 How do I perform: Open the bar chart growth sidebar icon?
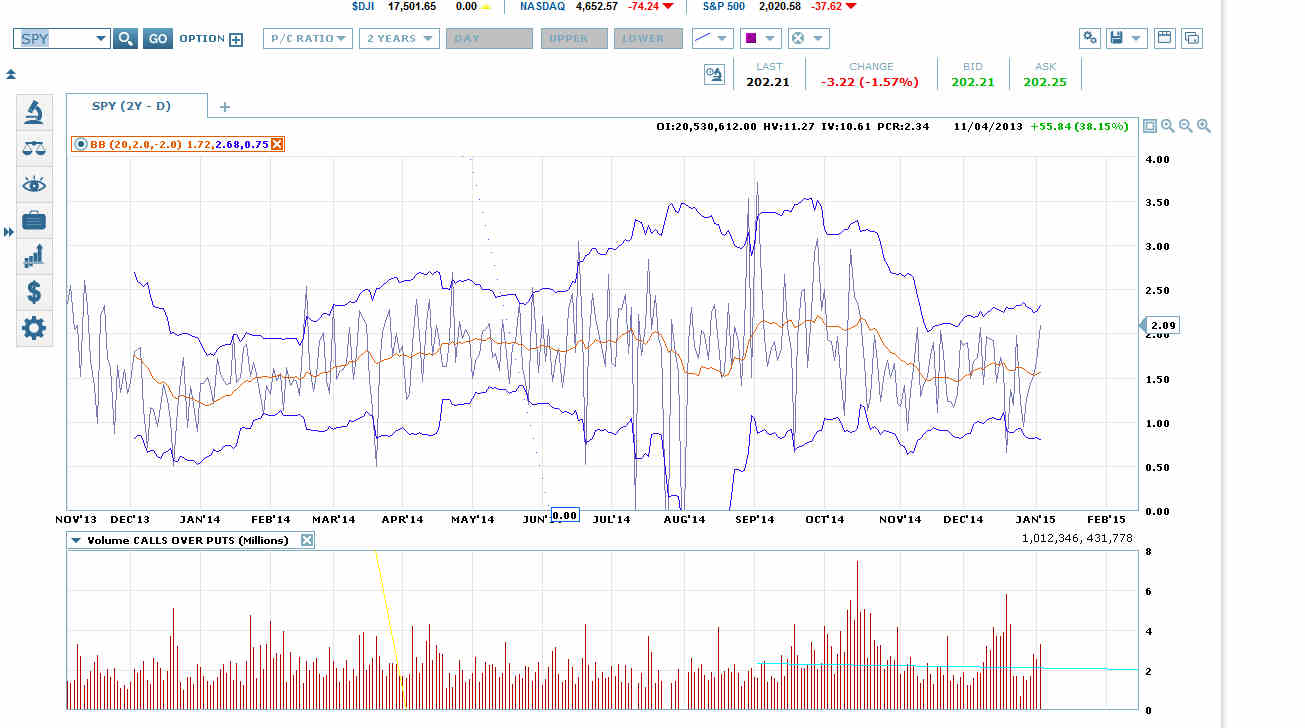pos(34,256)
